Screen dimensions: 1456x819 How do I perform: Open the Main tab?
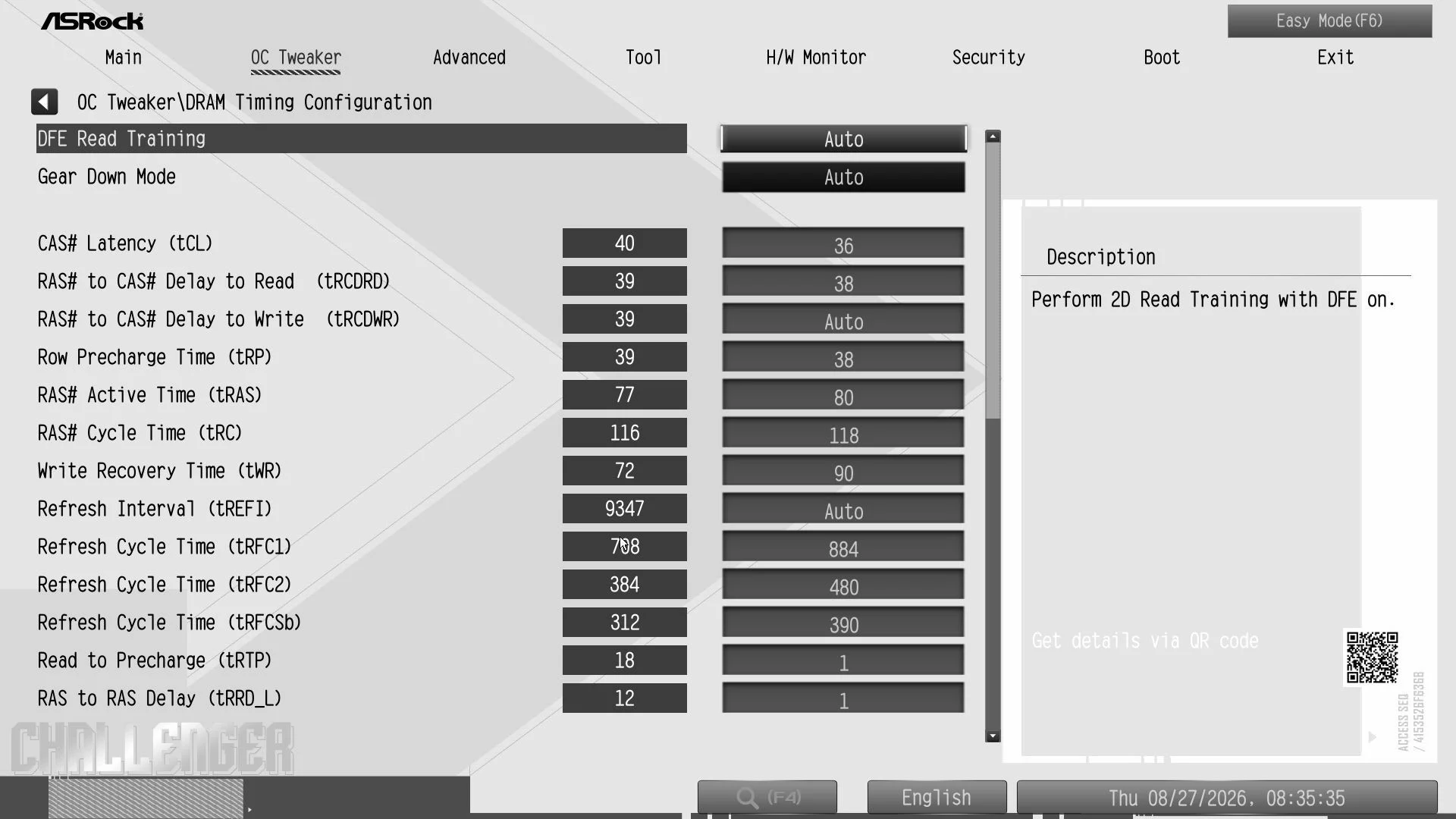(123, 58)
